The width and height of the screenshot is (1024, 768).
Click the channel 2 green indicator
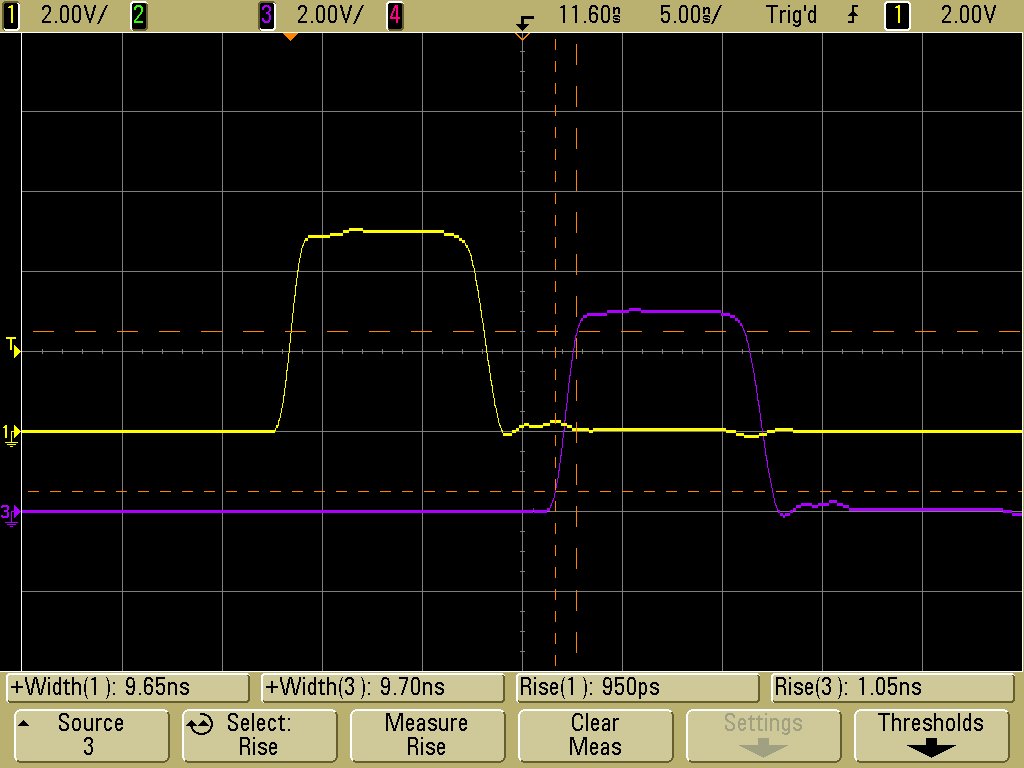point(139,15)
